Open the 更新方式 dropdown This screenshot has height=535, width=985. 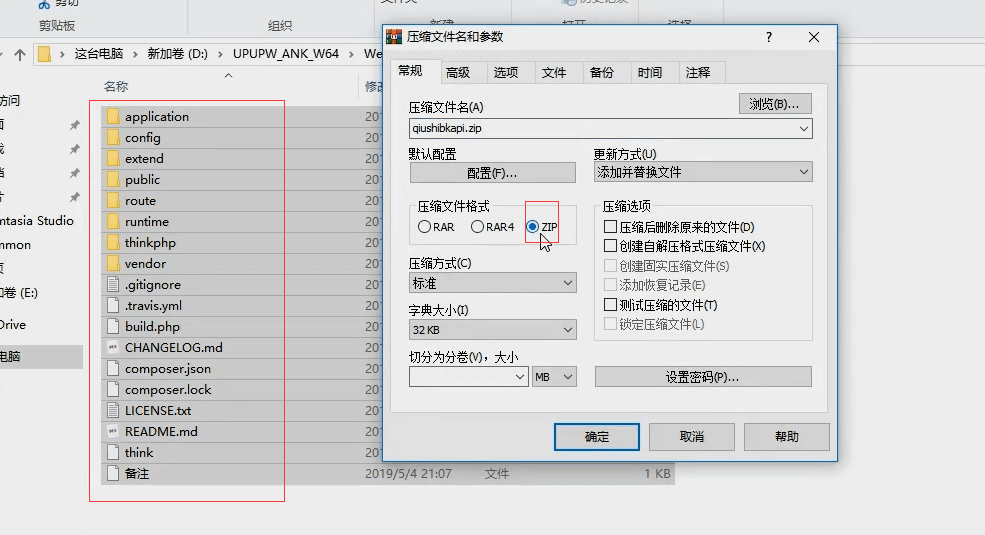(703, 172)
